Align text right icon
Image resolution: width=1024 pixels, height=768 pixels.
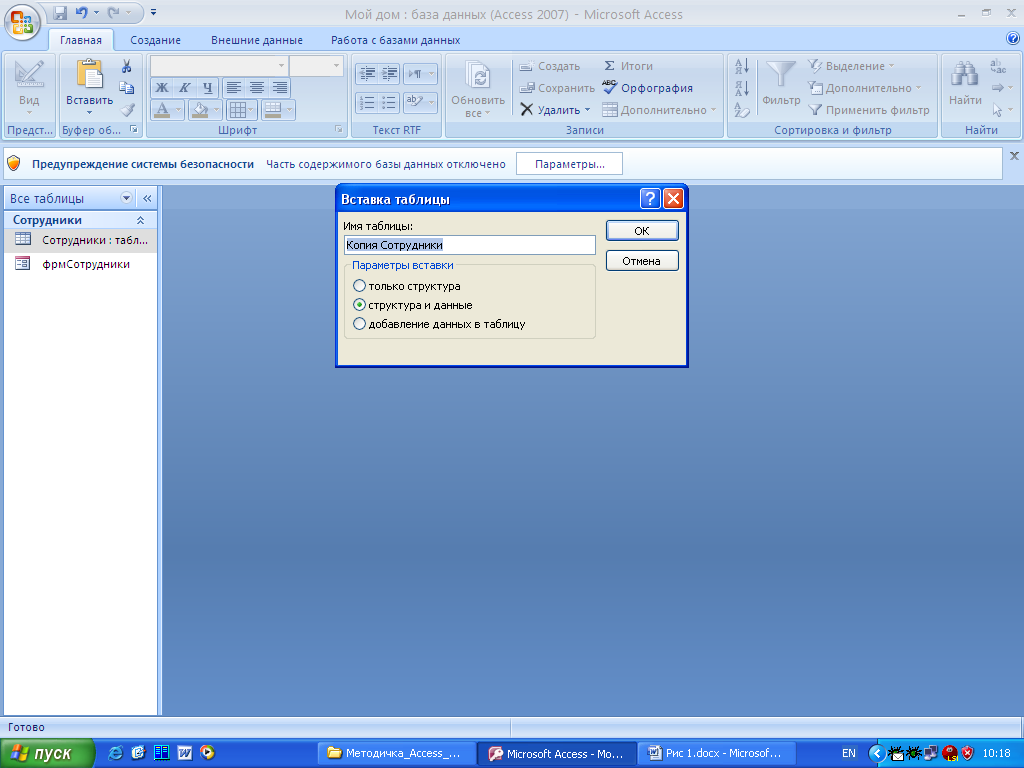click(x=280, y=88)
